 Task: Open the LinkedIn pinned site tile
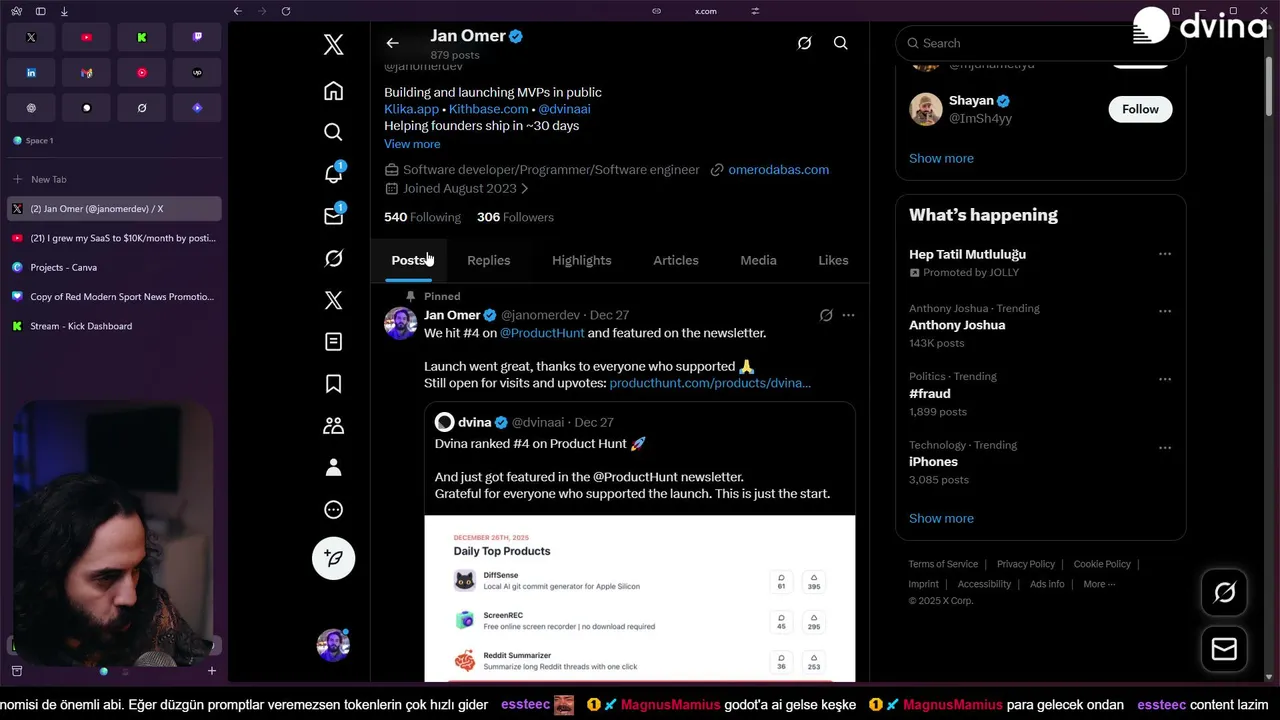(x=31, y=73)
